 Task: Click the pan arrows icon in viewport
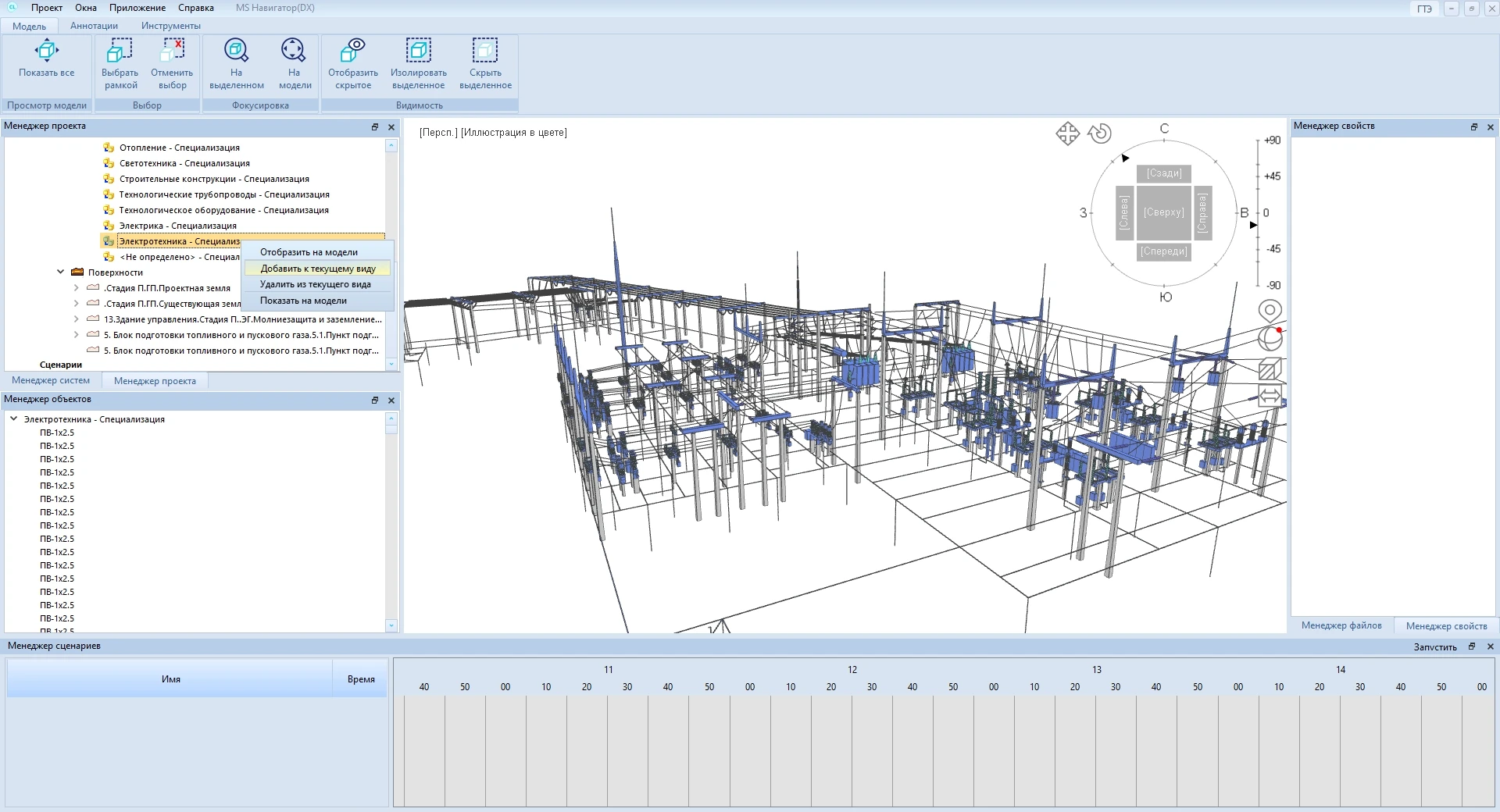tap(1067, 134)
